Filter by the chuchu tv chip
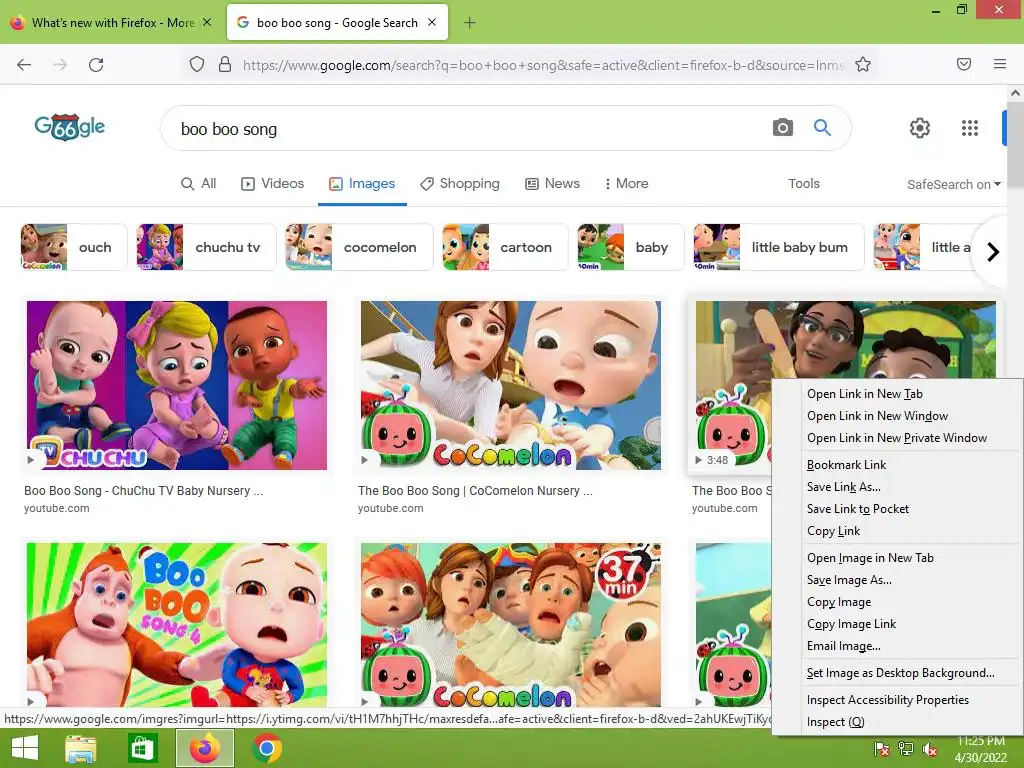1024x768 pixels. (x=206, y=247)
